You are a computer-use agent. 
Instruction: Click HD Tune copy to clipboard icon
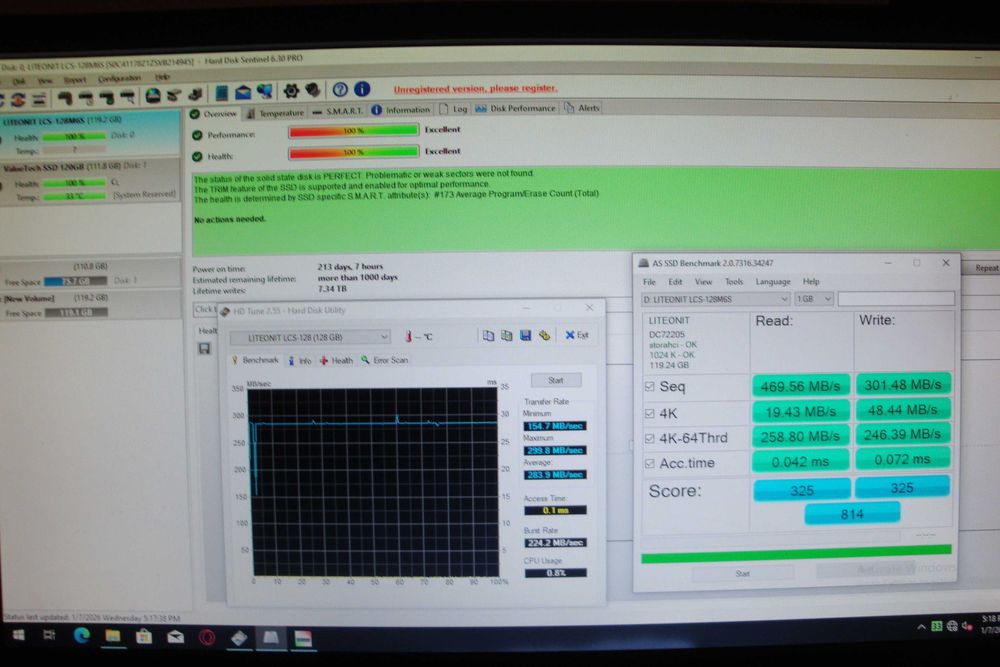pos(488,335)
